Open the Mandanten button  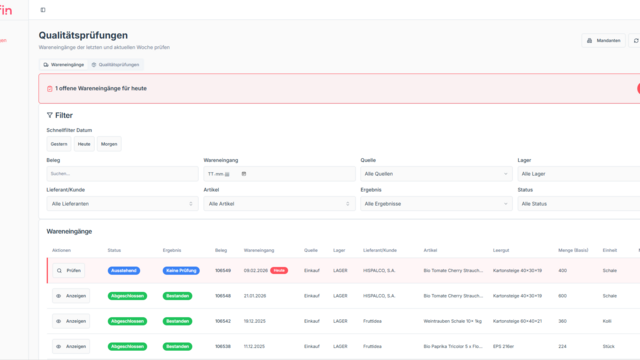[x=603, y=40]
